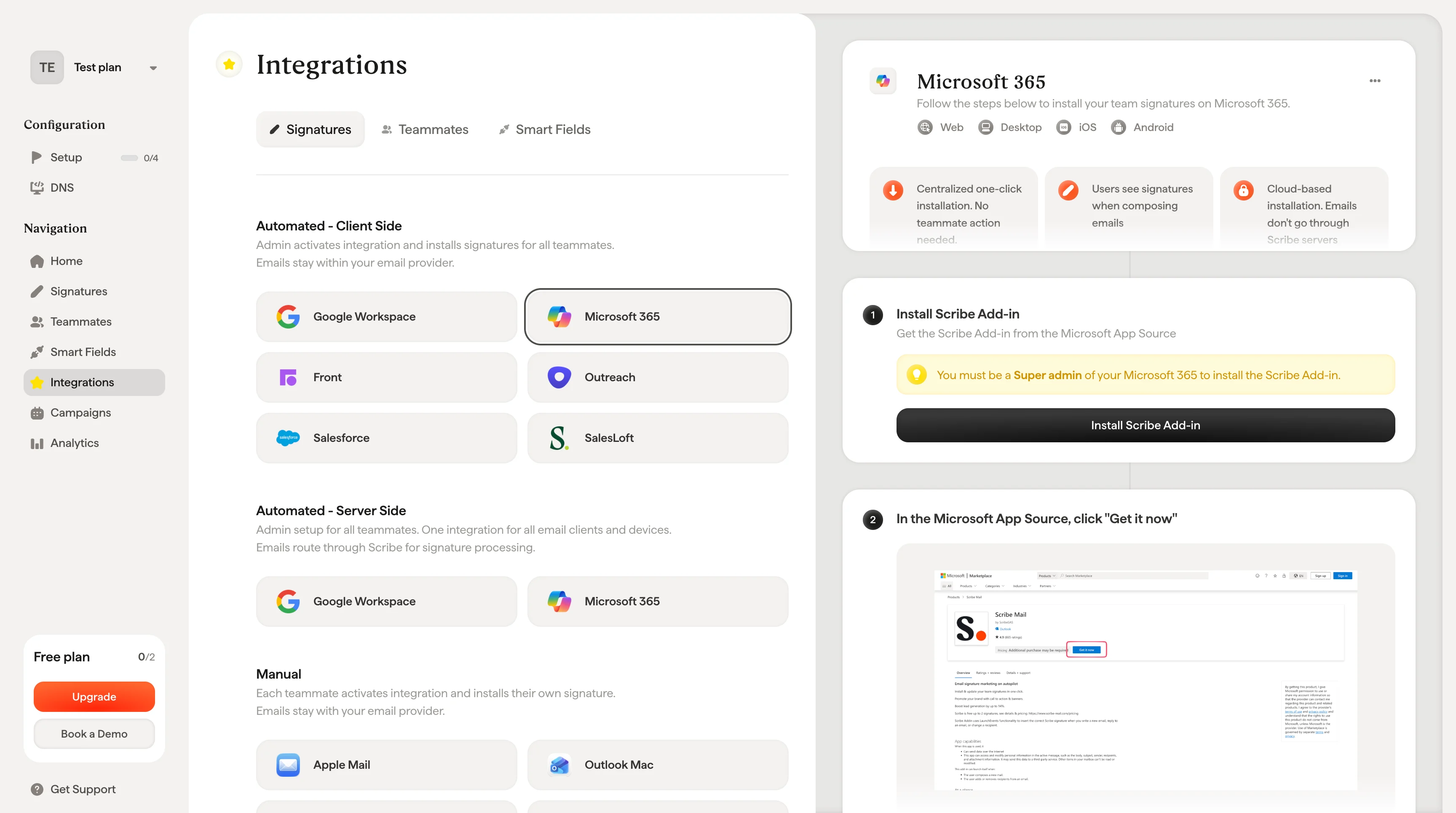Select Microsoft 365 under Server Side
Screen dimensions: 1456x813
pos(658,602)
